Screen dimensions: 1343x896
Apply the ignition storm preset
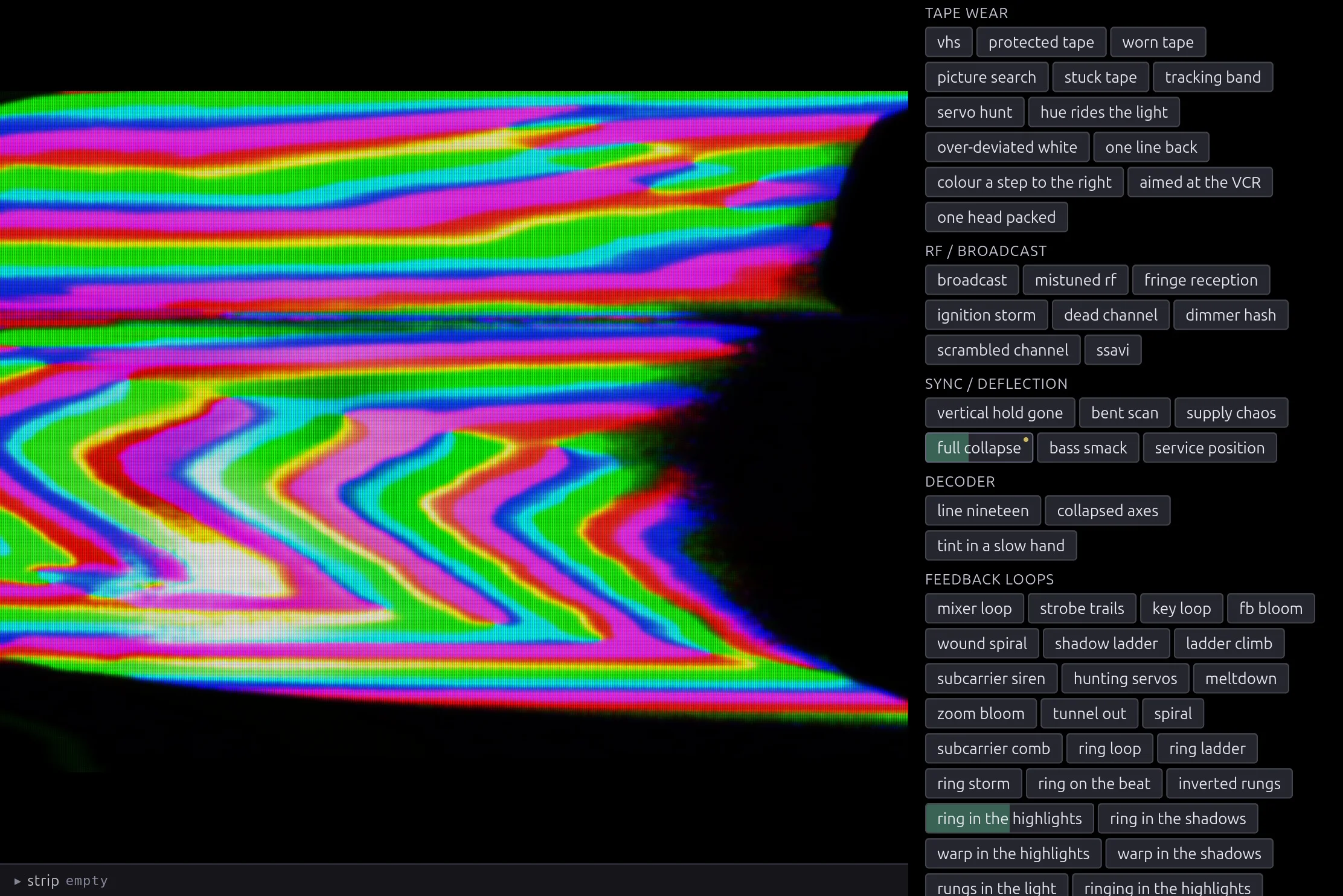pyautogui.click(x=986, y=315)
